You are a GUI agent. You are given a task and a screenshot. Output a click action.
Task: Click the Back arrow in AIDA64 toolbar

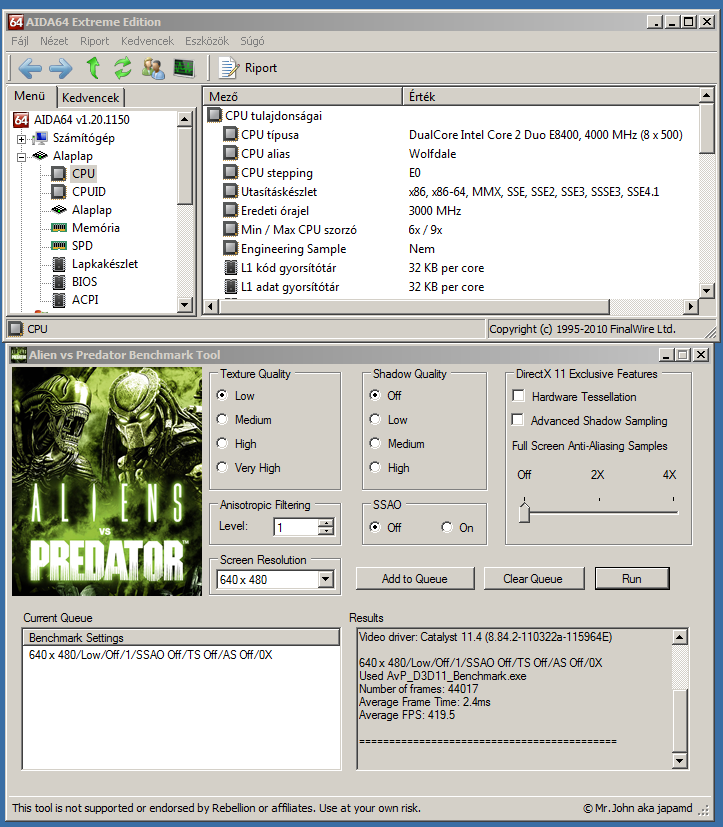(x=30, y=68)
